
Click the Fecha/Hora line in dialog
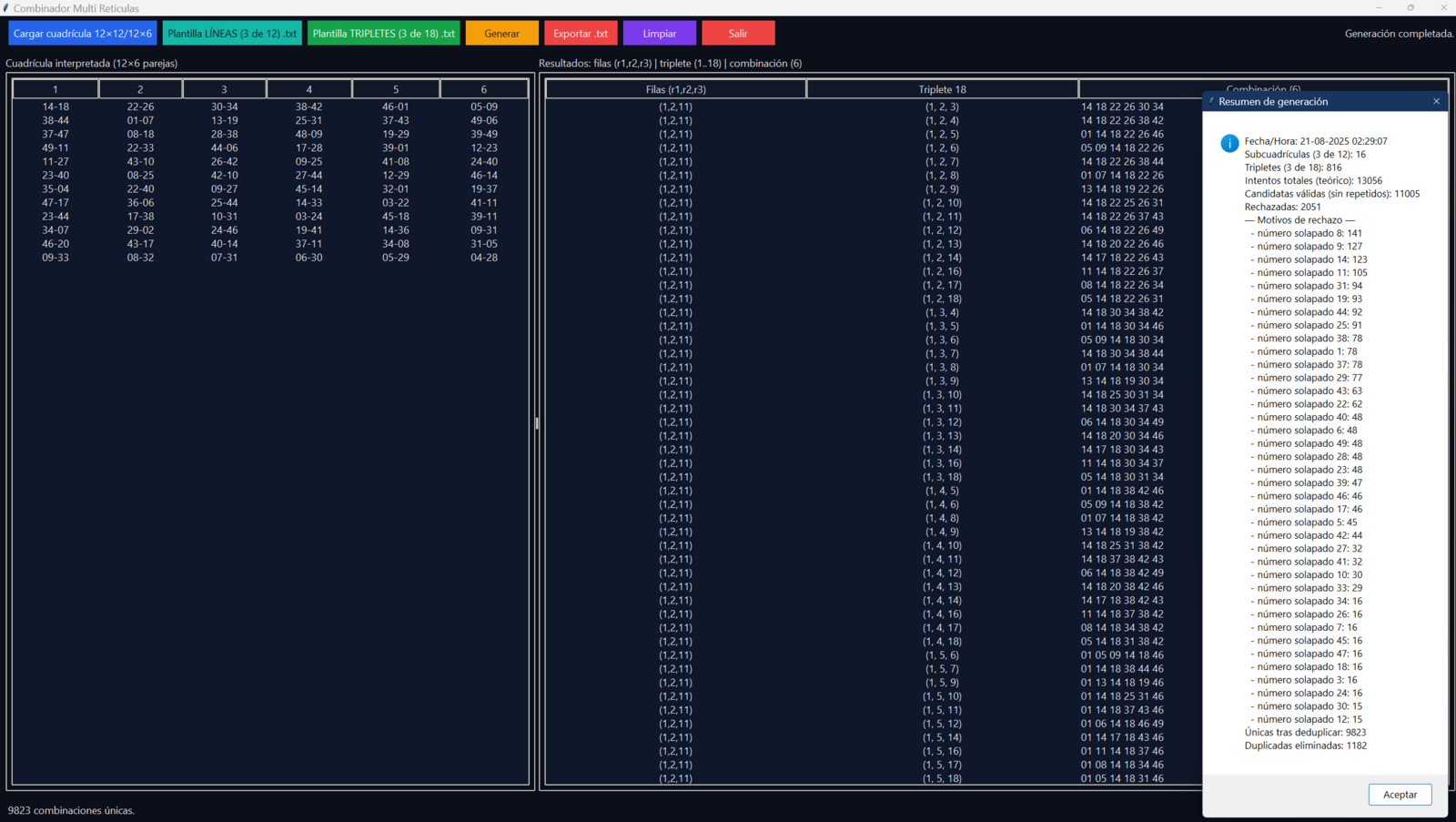pyautogui.click(x=1316, y=141)
